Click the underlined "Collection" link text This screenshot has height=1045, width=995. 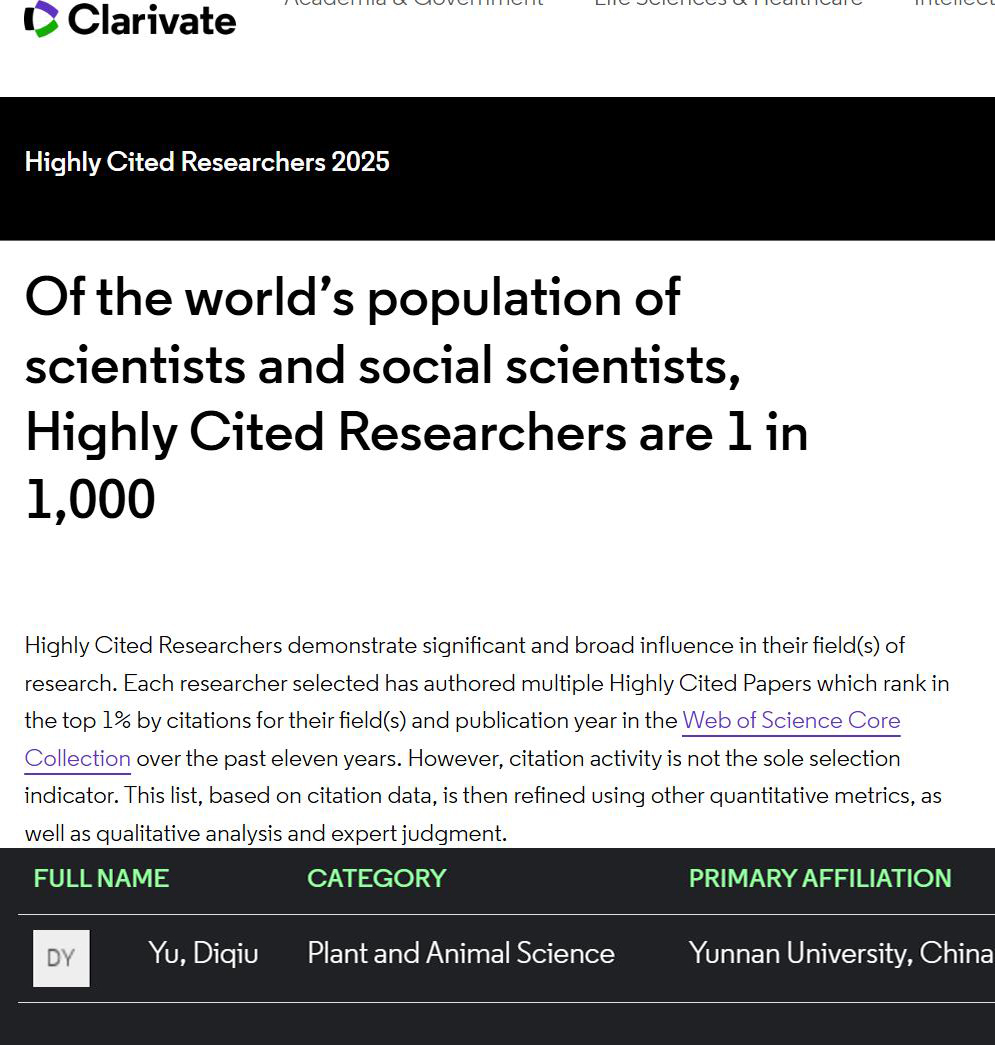click(78, 758)
